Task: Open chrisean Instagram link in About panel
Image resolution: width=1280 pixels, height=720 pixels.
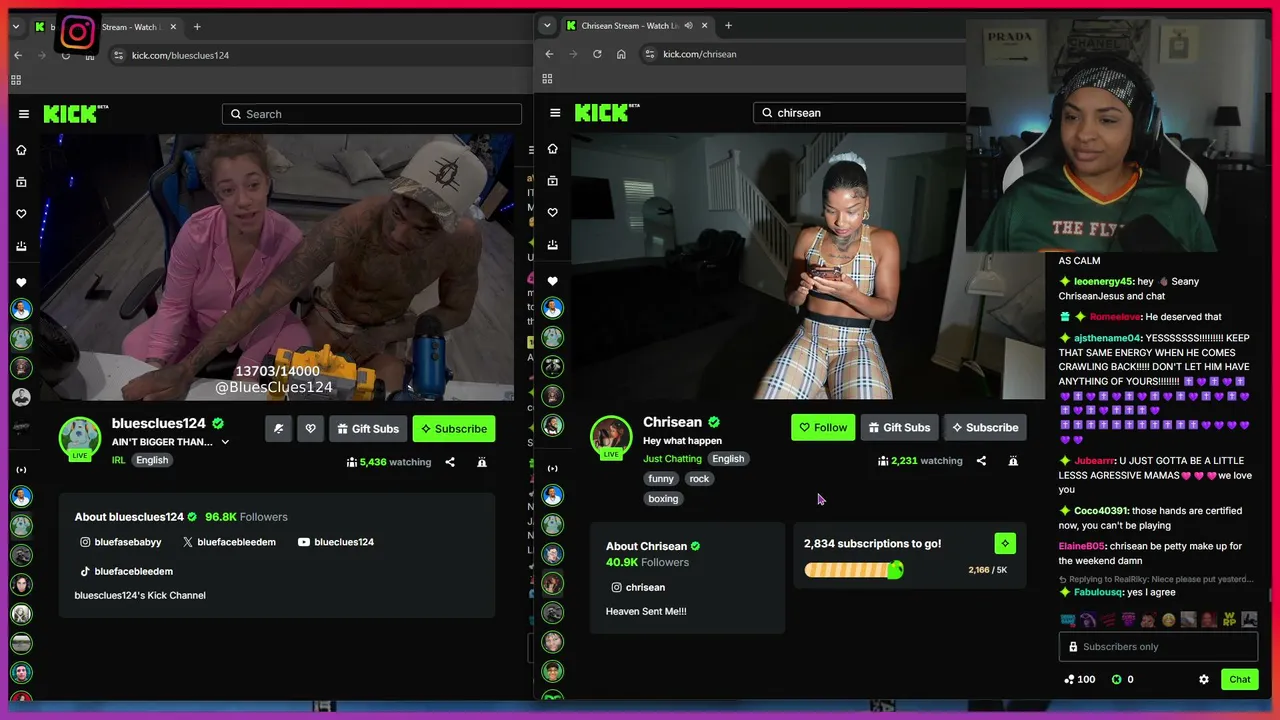Action: [x=638, y=587]
